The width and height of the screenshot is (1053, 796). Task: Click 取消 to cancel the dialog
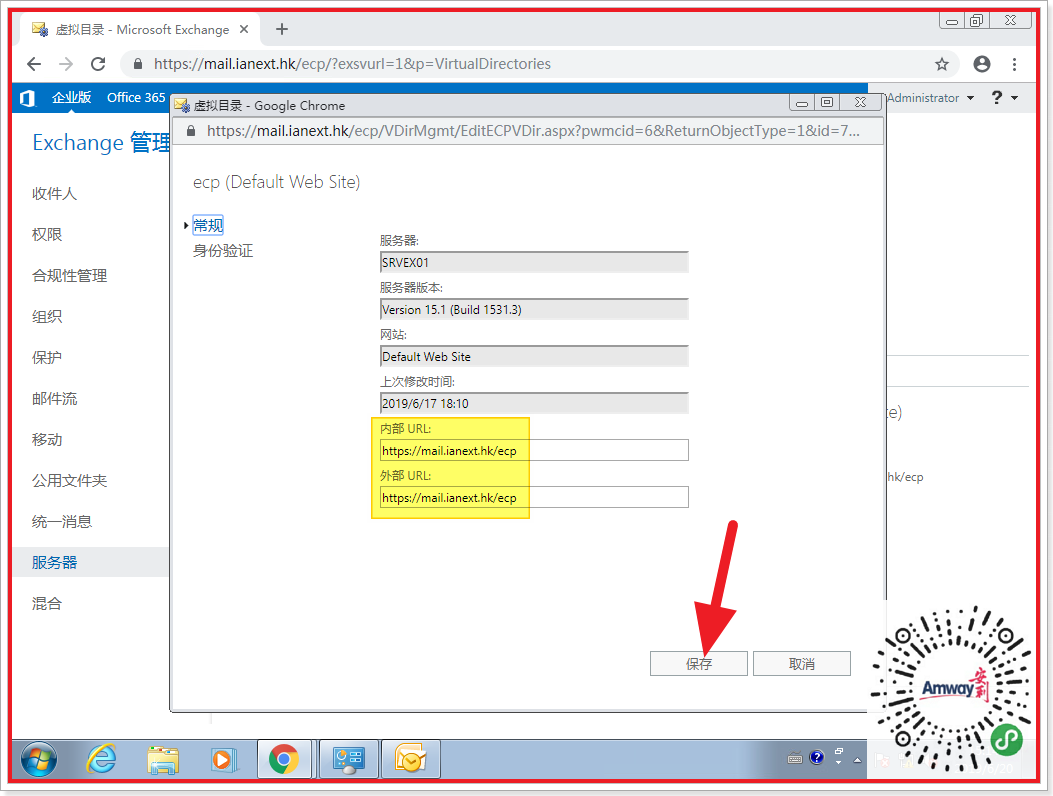(802, 664)
